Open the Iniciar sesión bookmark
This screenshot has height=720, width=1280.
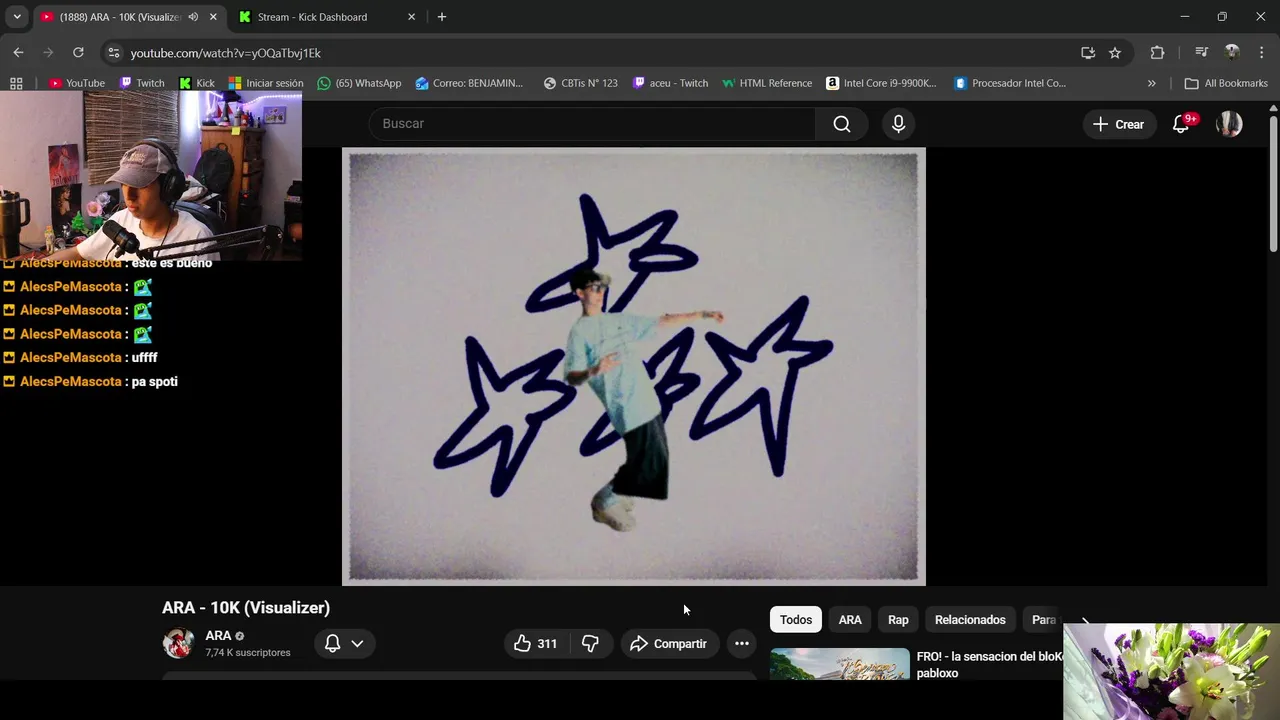point(266,83)
